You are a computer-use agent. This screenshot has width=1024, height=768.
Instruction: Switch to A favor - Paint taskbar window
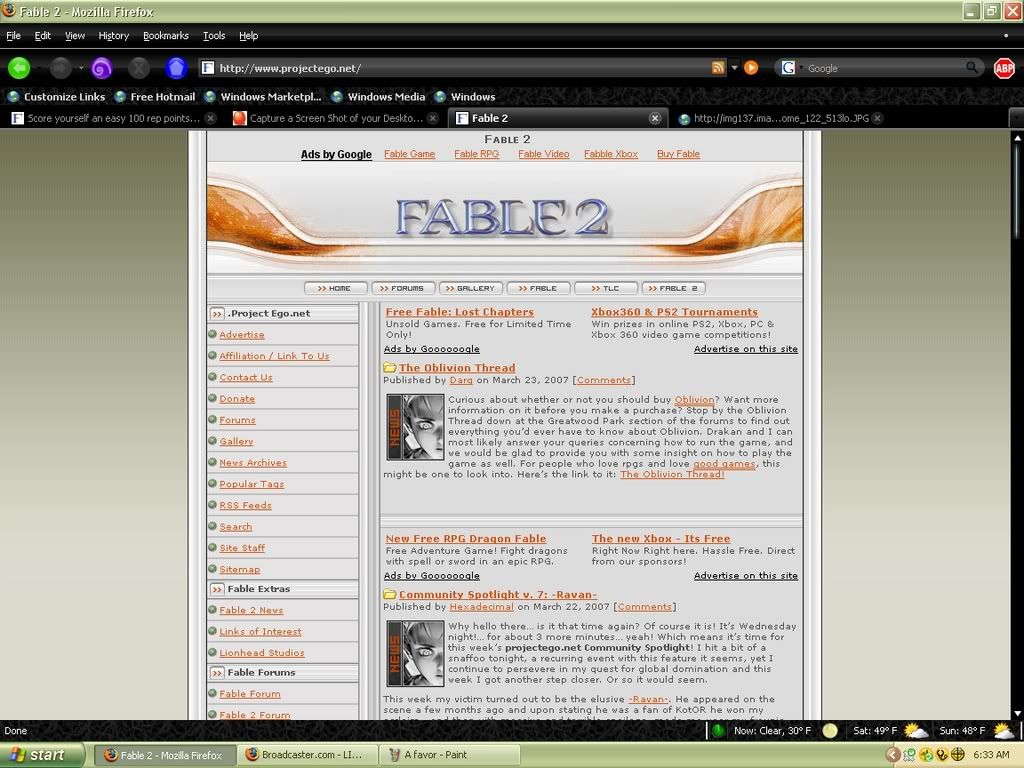click(449, 755)
